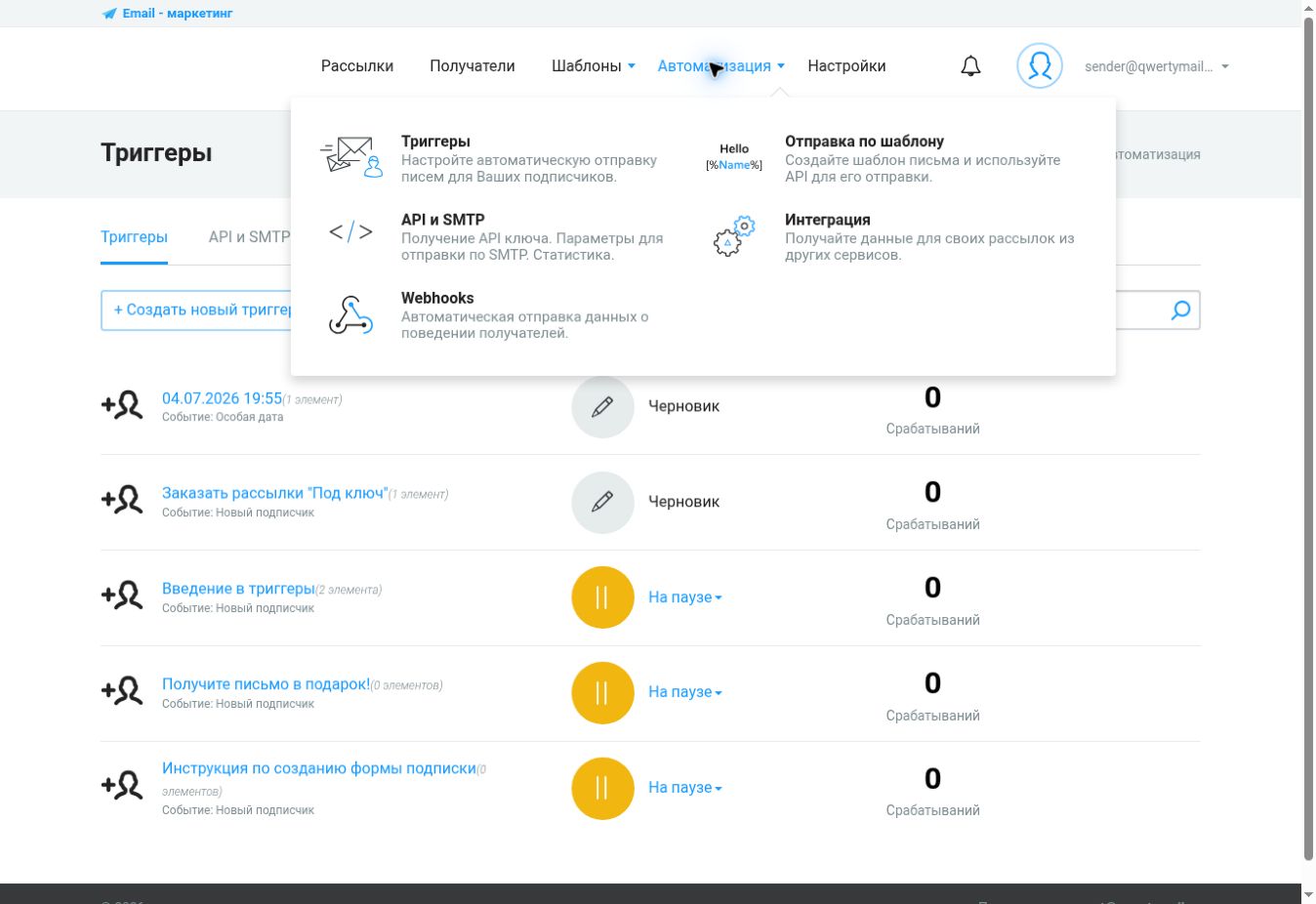Open Получите письмо в подарок! trigger
The width and height of the screenshot is (1316, 904).
(267, 684)
